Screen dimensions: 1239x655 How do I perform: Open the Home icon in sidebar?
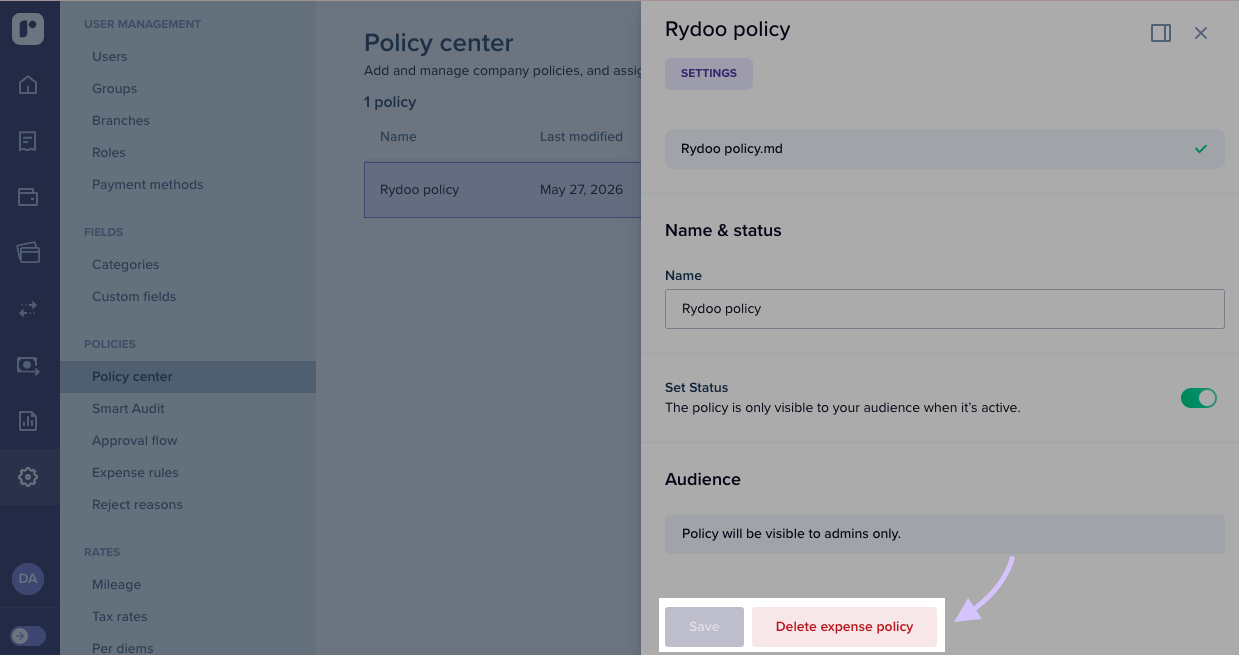click(x=28, y=85)
